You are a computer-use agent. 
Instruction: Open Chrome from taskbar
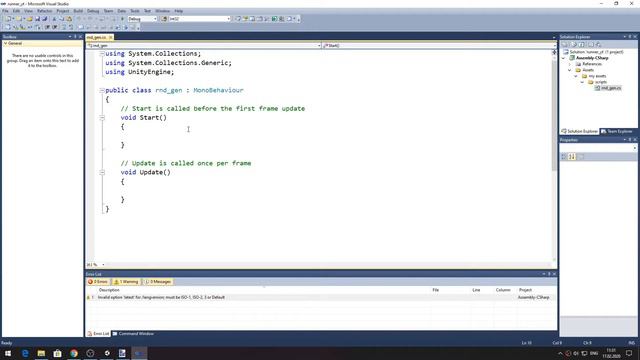pyautogui.click(x=74, y=353)
